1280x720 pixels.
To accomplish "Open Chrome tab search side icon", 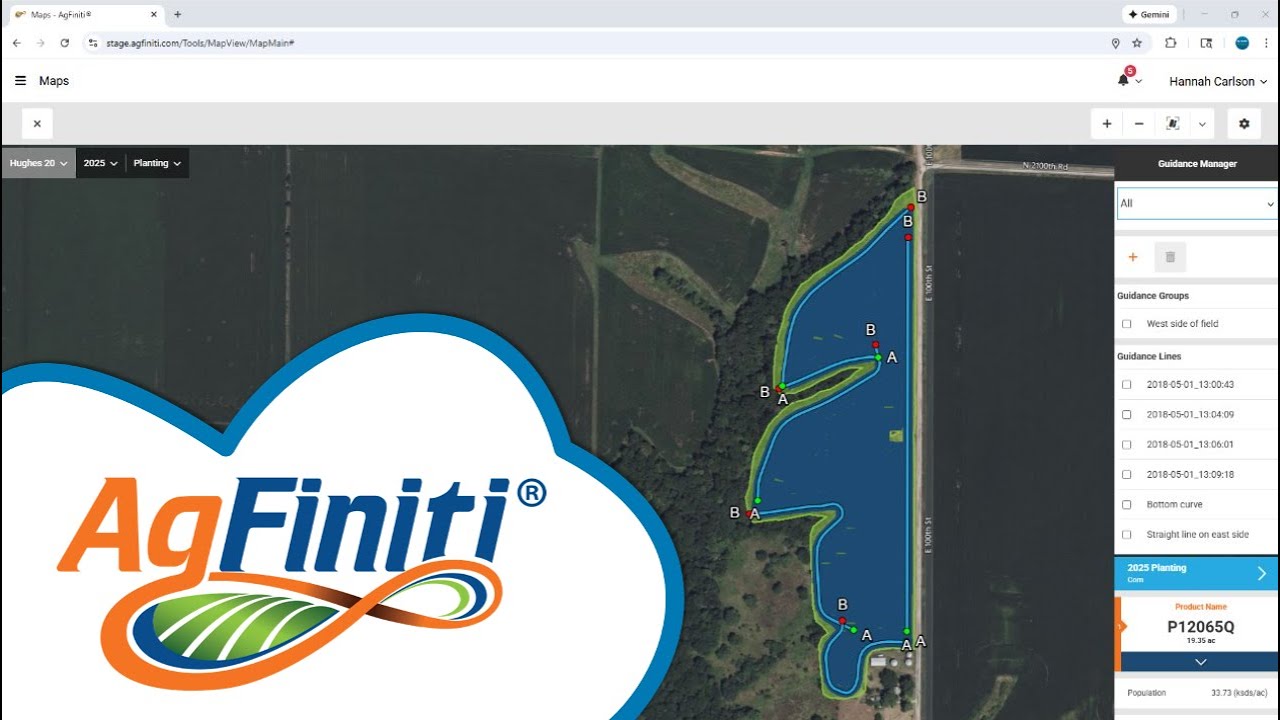I will pos(1206,43).
